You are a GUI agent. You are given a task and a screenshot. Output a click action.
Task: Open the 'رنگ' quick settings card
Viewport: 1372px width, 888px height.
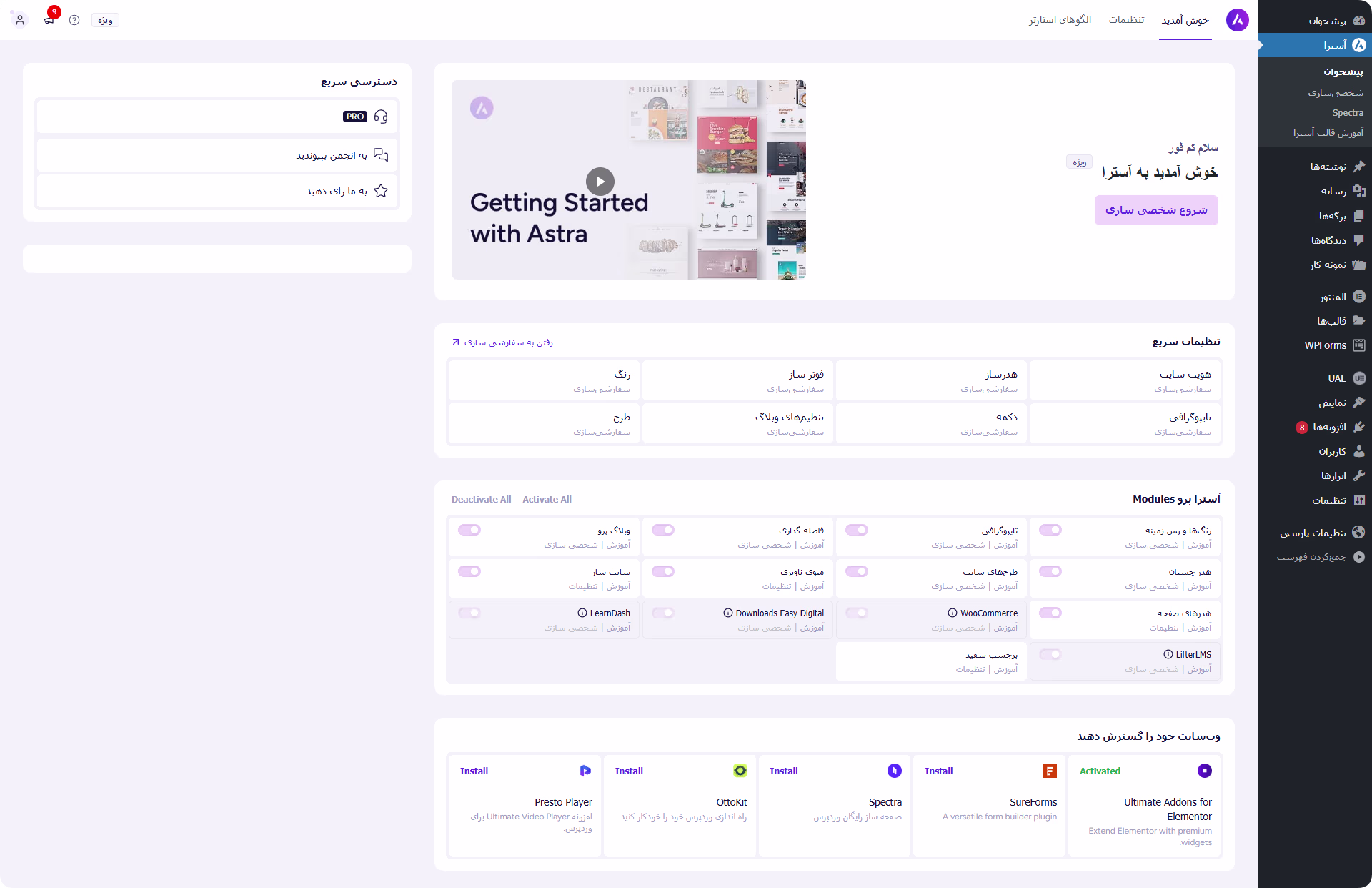[544, 380]
